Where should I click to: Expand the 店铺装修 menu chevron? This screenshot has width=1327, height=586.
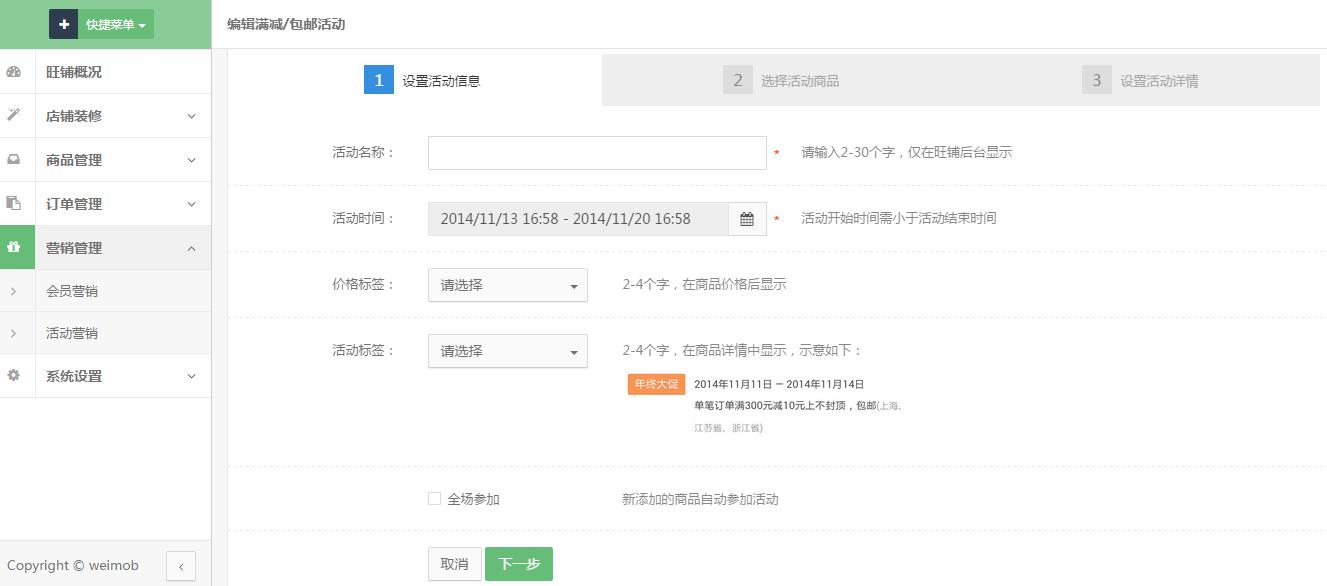(191, 116)
